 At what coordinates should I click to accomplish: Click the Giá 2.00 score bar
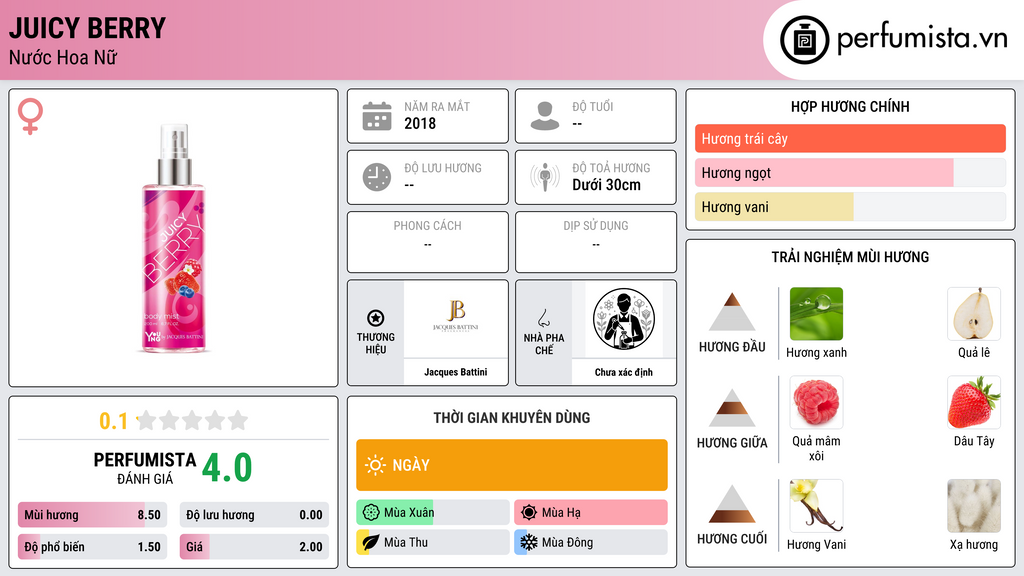point(254,547)
